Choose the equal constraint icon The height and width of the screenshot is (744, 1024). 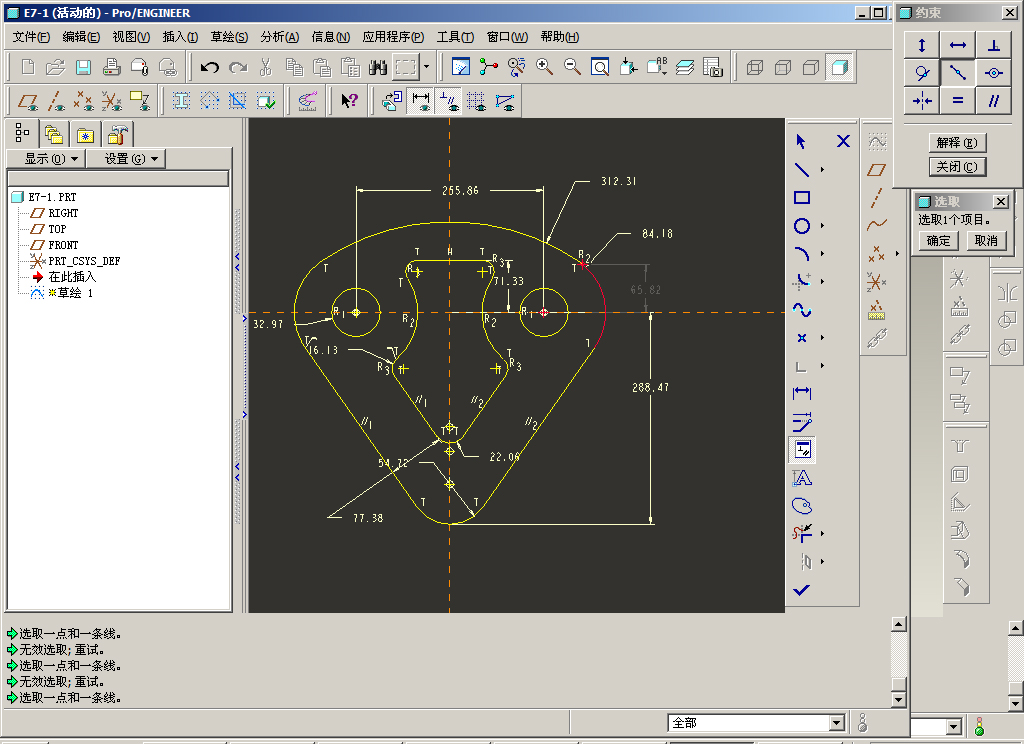pyautogui.click(x=958, y=101)
